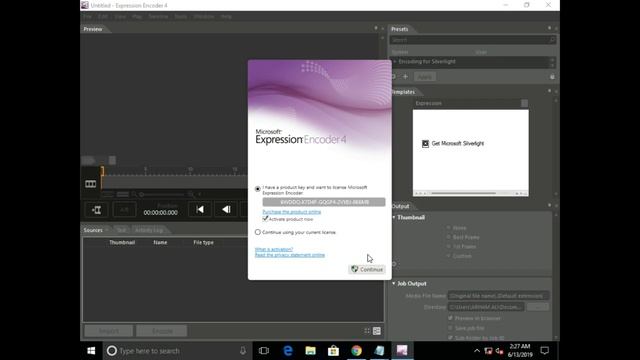The height and width of the screenshot is (360, 640).
Task: Select the 1st Frame thumbnail option
Action: click(449, 247)
